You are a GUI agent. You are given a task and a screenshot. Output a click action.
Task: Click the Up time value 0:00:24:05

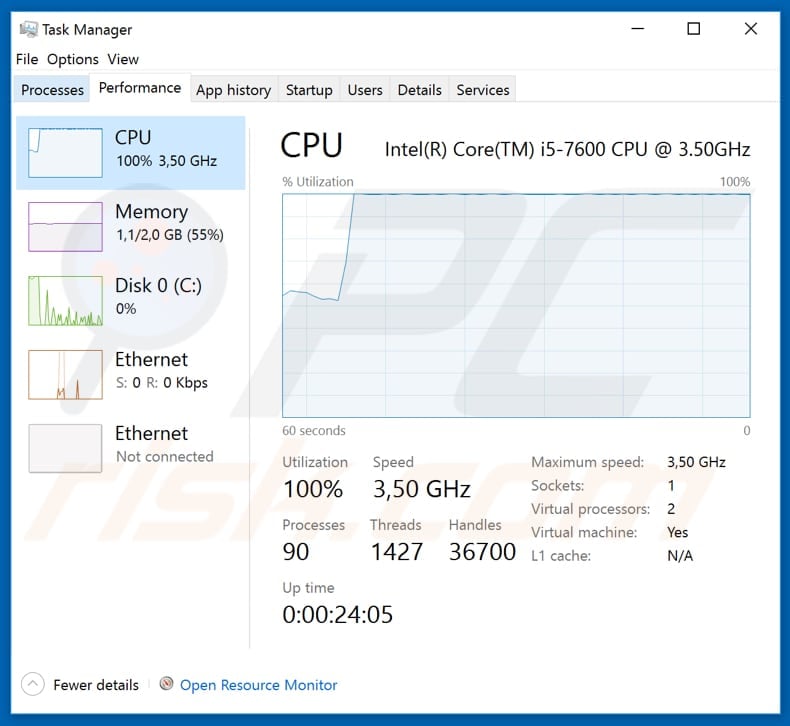coord(338,615)
